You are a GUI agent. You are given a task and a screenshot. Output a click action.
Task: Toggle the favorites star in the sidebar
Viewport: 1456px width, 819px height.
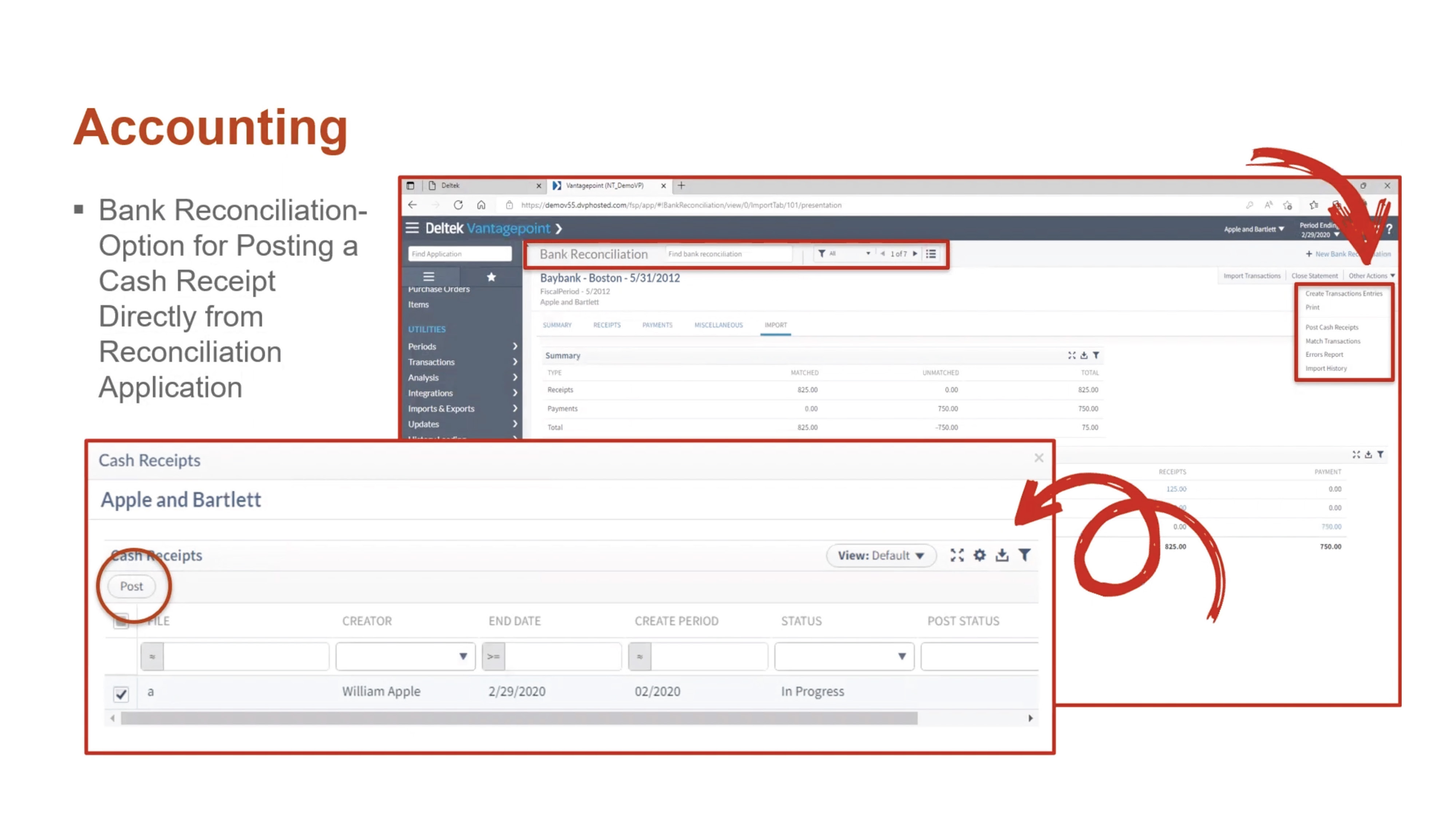[491, 277]
